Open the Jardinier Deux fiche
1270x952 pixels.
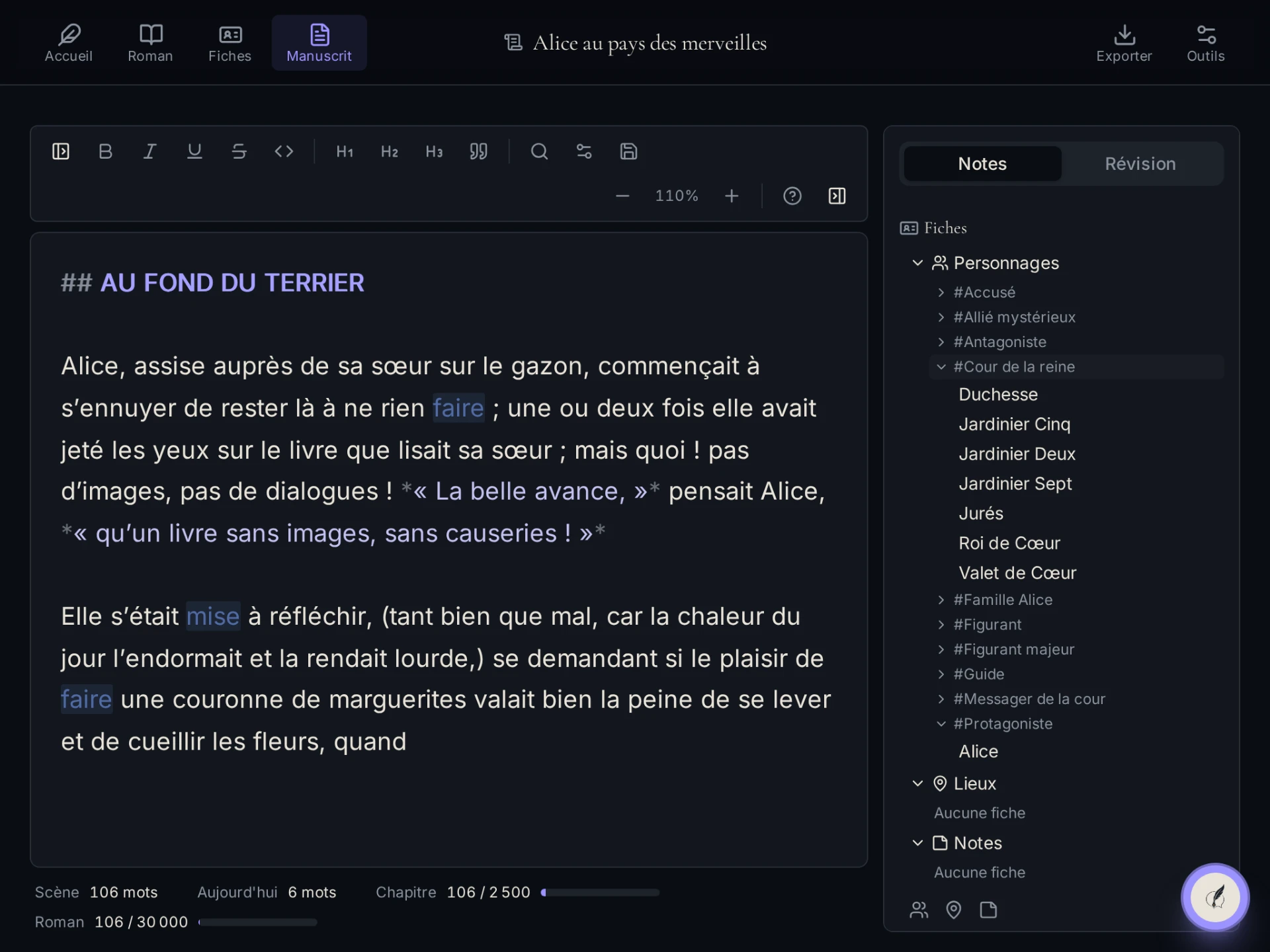[x=1017, y=454]
